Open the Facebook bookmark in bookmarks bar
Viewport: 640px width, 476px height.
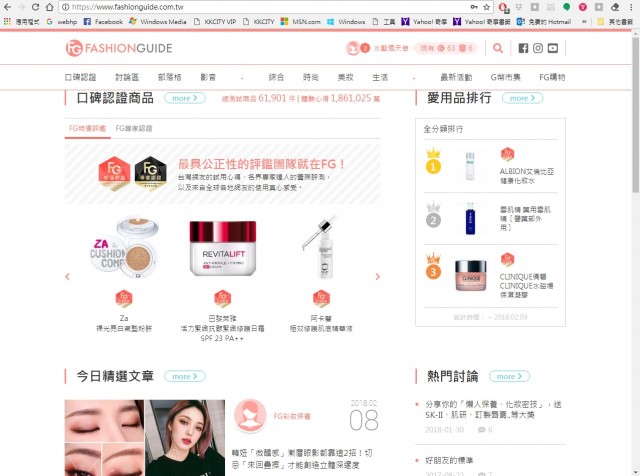coord(104,21)
